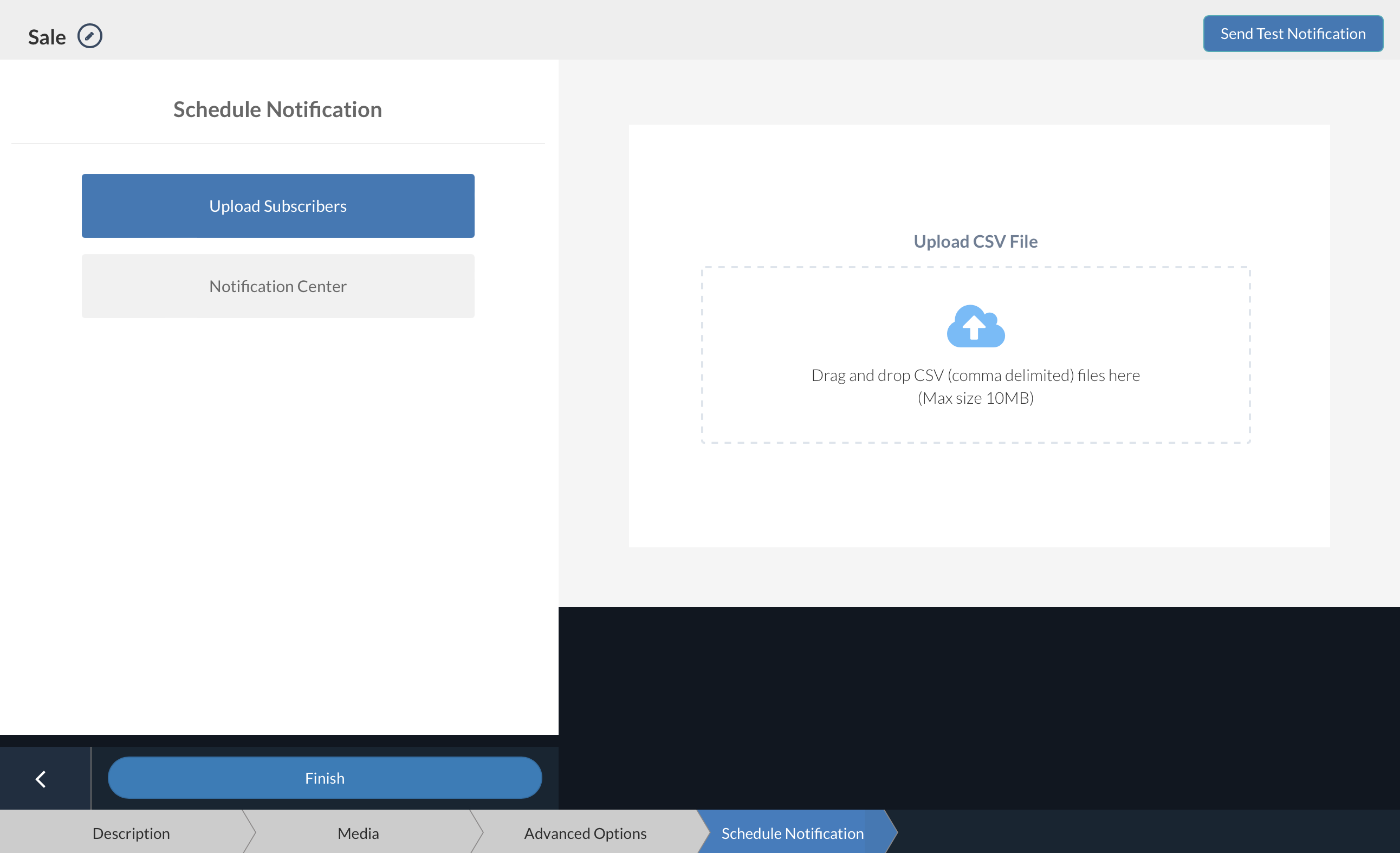This screenshot has width=1400, height=853.
Task: Click the back arrow chevron
Action: (41, 779)
